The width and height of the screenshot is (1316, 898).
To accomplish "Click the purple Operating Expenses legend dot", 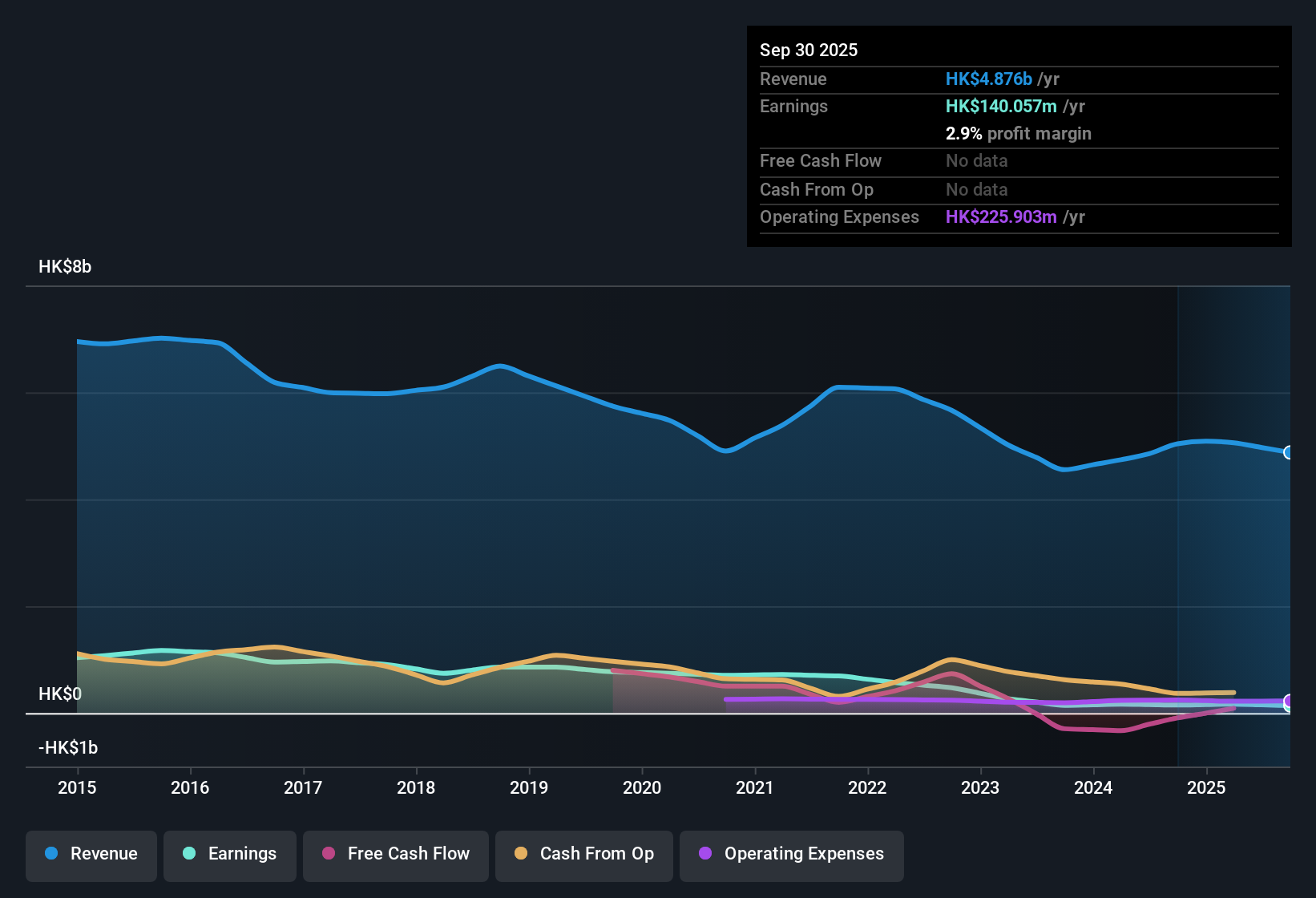I will [704, 854].
